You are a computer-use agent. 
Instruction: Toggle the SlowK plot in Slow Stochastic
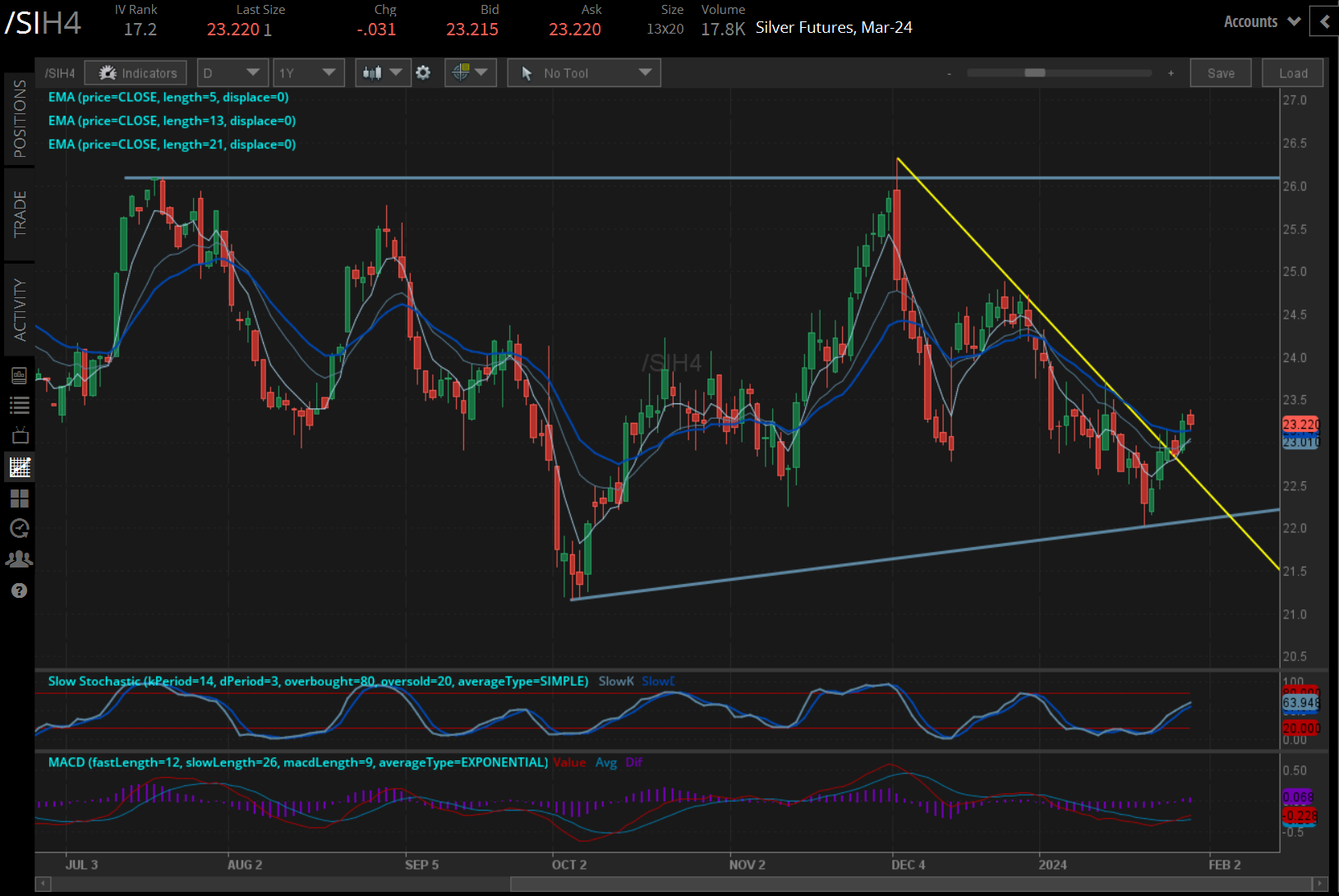pyautogui.click(x=616, y=681)
